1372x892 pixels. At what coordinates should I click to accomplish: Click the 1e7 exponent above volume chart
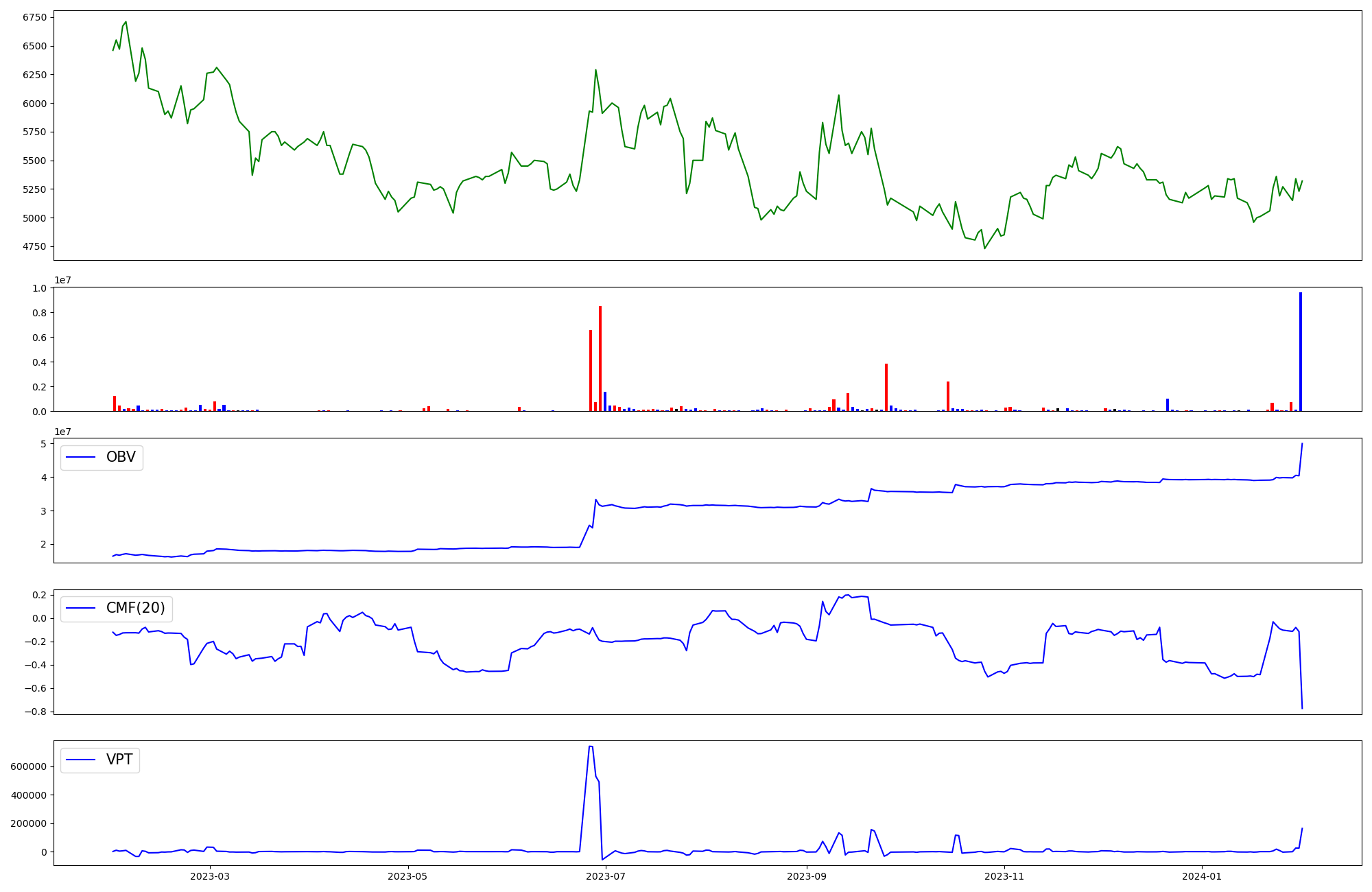point(63,280)
